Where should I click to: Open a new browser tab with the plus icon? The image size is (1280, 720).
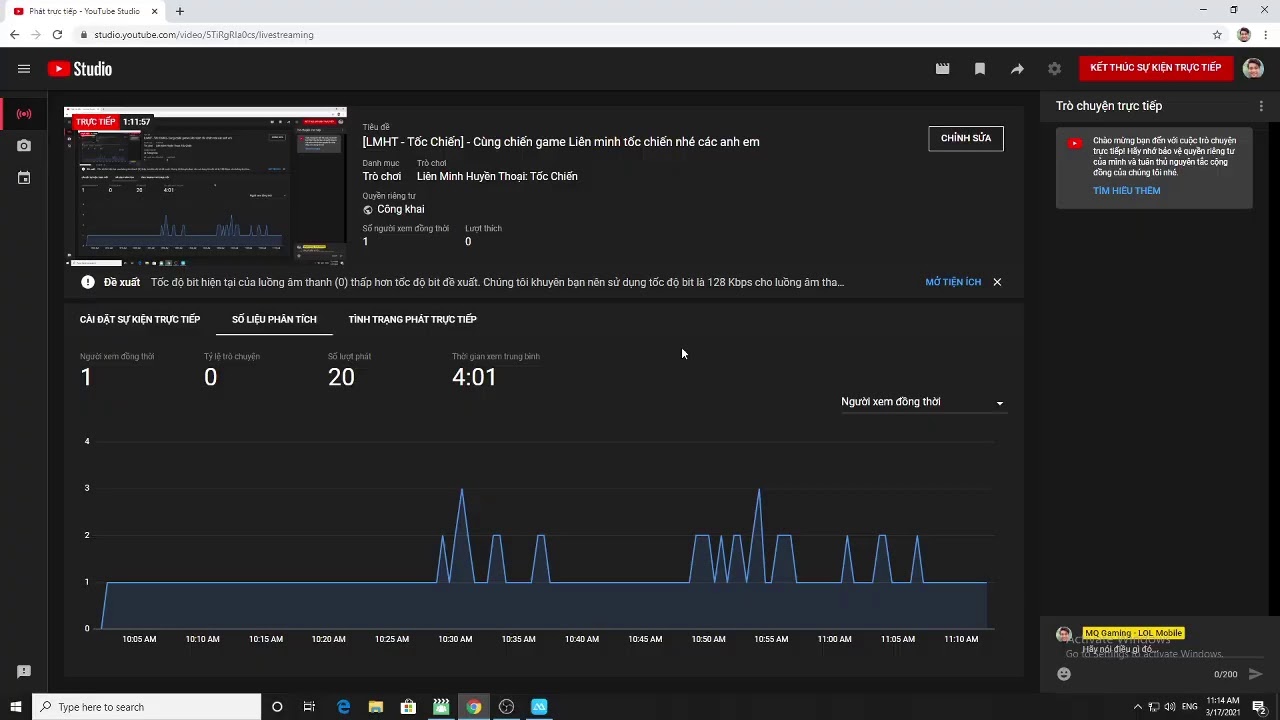pyautogui.click(x=179, y=11)
